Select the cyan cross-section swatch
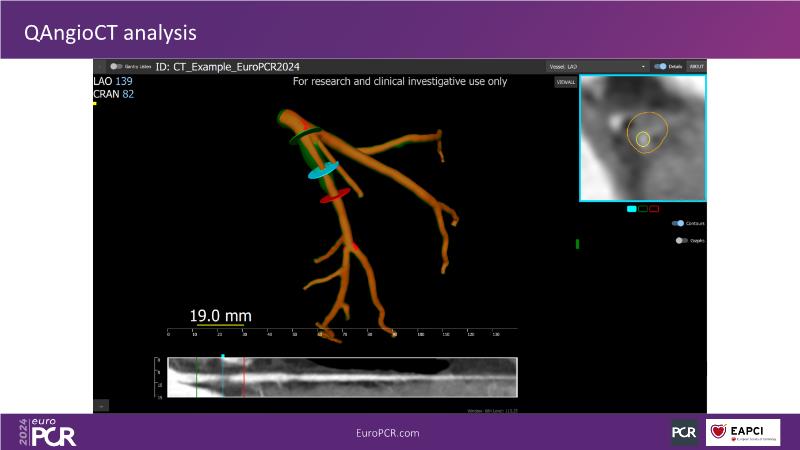The width and height of the screenshot is (800, 450). (x=632, y=209)
